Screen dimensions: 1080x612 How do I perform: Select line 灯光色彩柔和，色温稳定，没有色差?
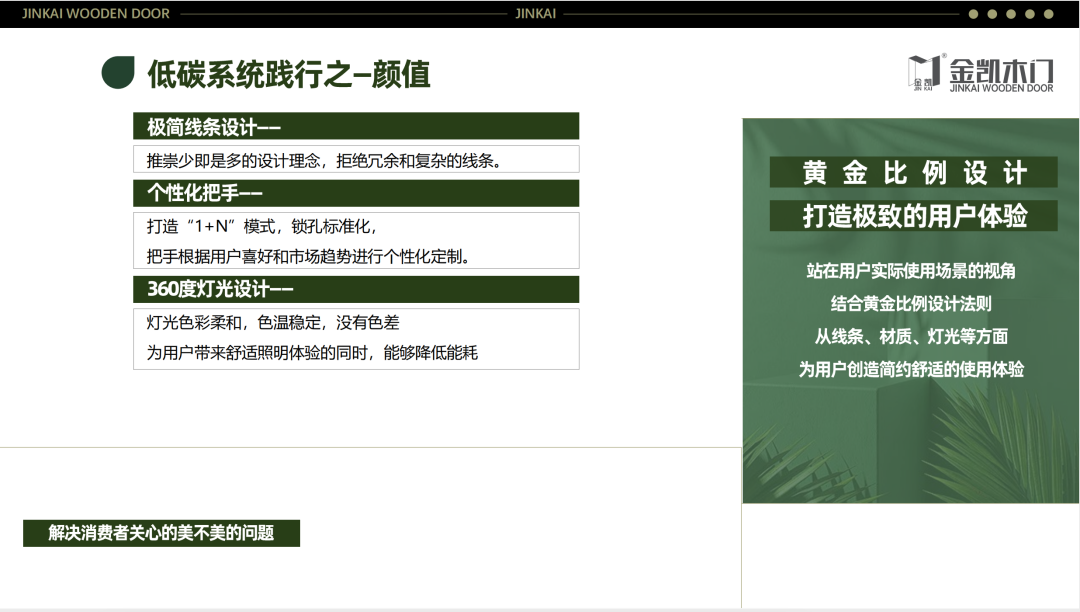point(273,323)
